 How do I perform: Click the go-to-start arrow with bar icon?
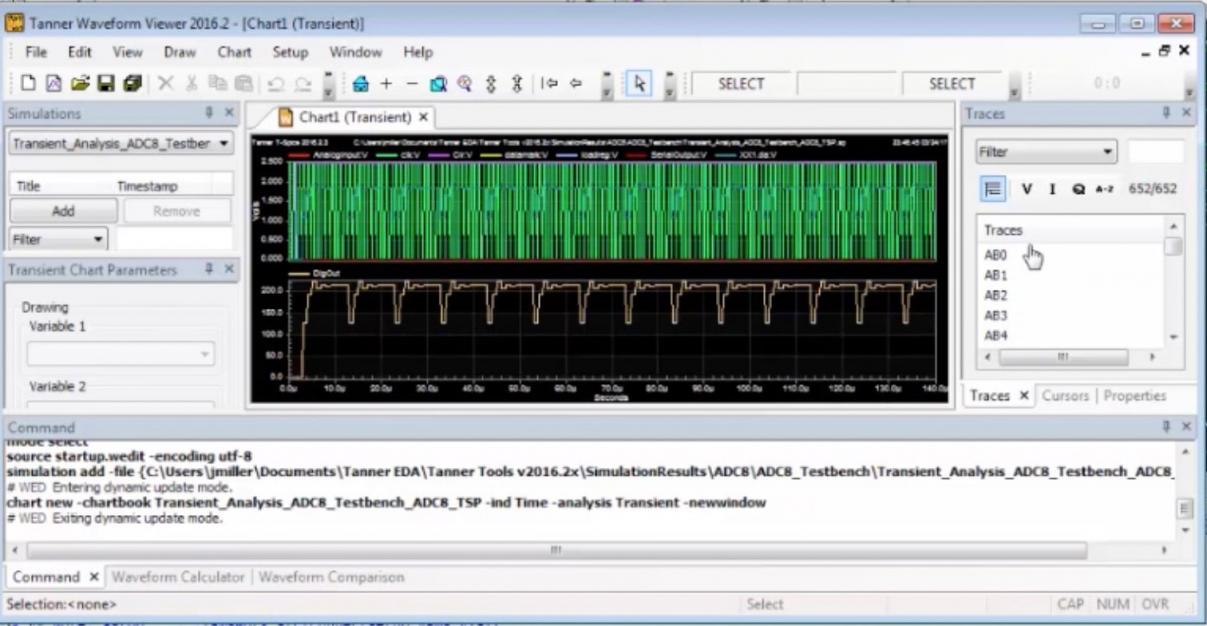tap(548, 85)
